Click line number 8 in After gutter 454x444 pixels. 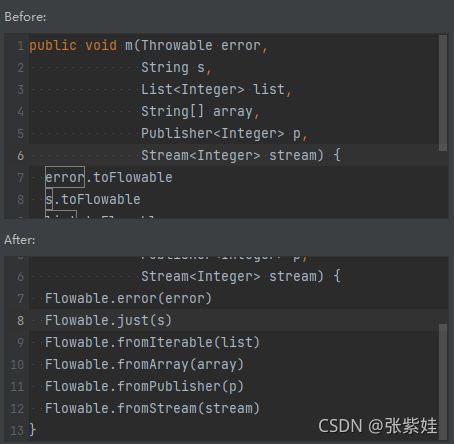tap(20, 321)
